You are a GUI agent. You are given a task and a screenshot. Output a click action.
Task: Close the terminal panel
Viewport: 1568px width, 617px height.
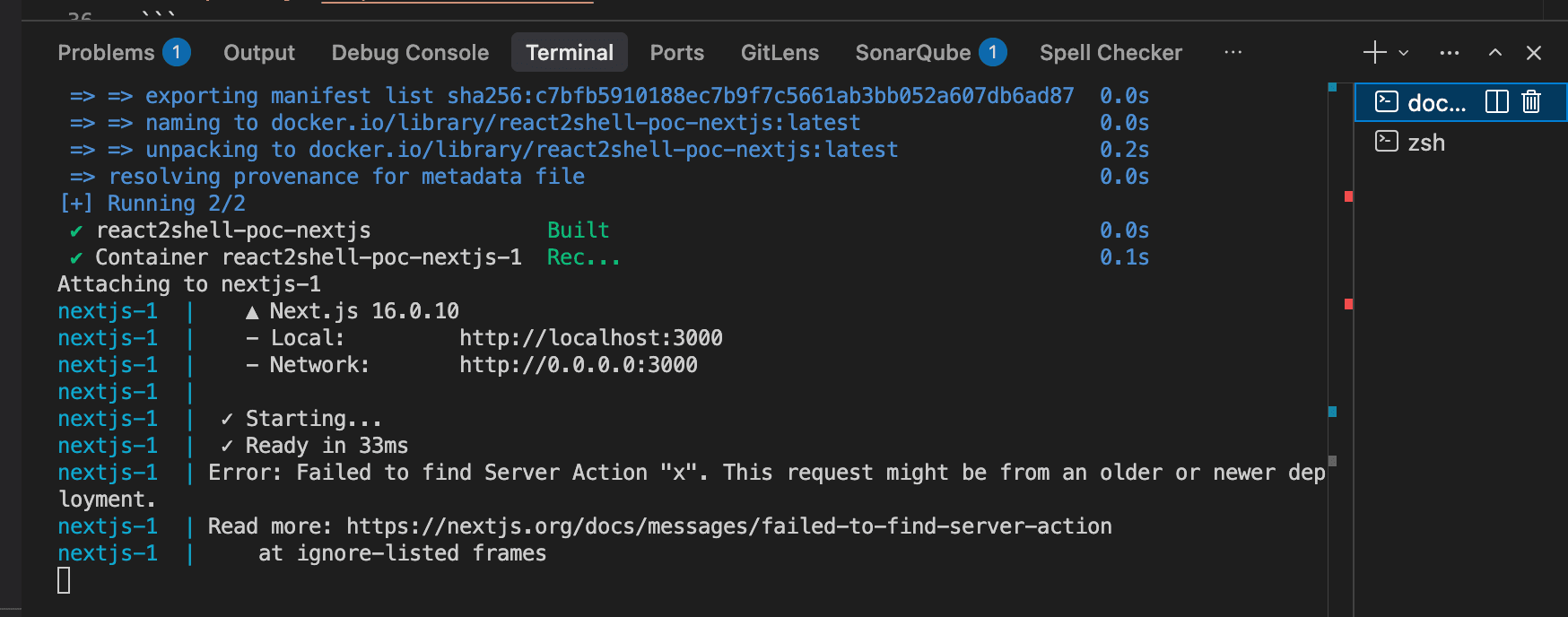pos(1534,52)
